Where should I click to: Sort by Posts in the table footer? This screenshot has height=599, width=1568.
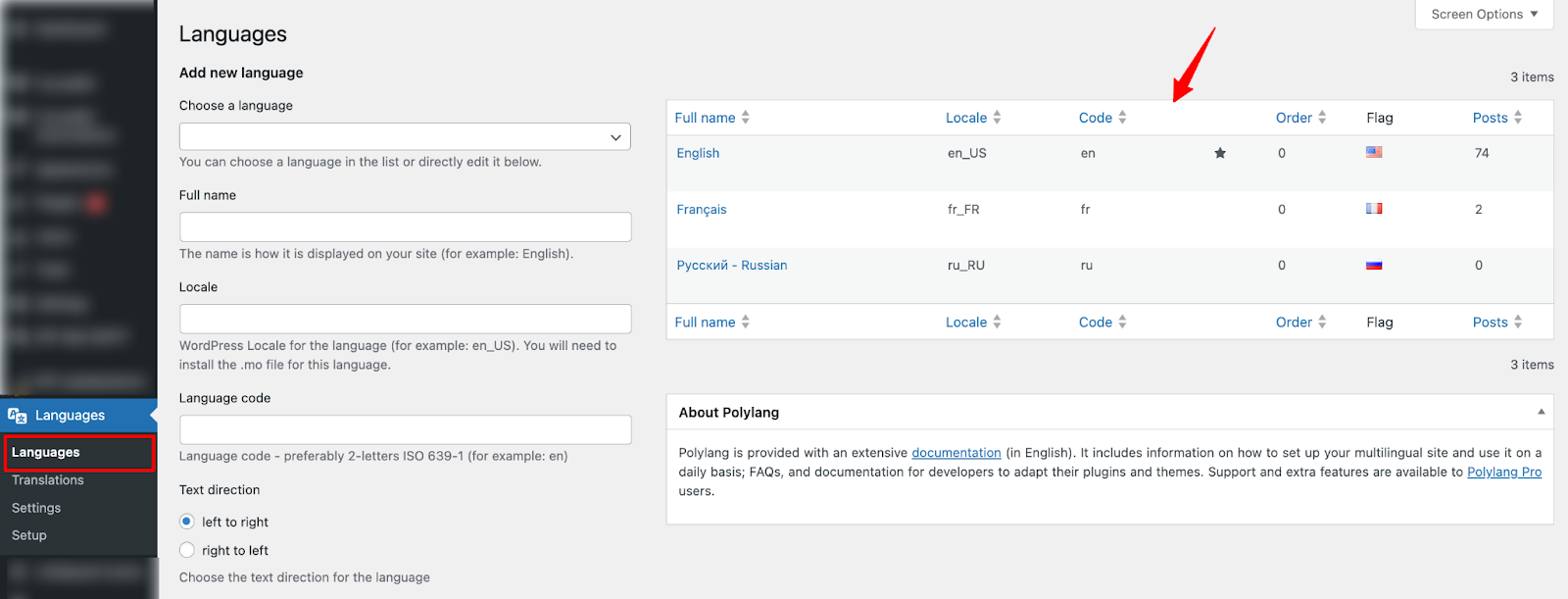(x=1497, y=323)
